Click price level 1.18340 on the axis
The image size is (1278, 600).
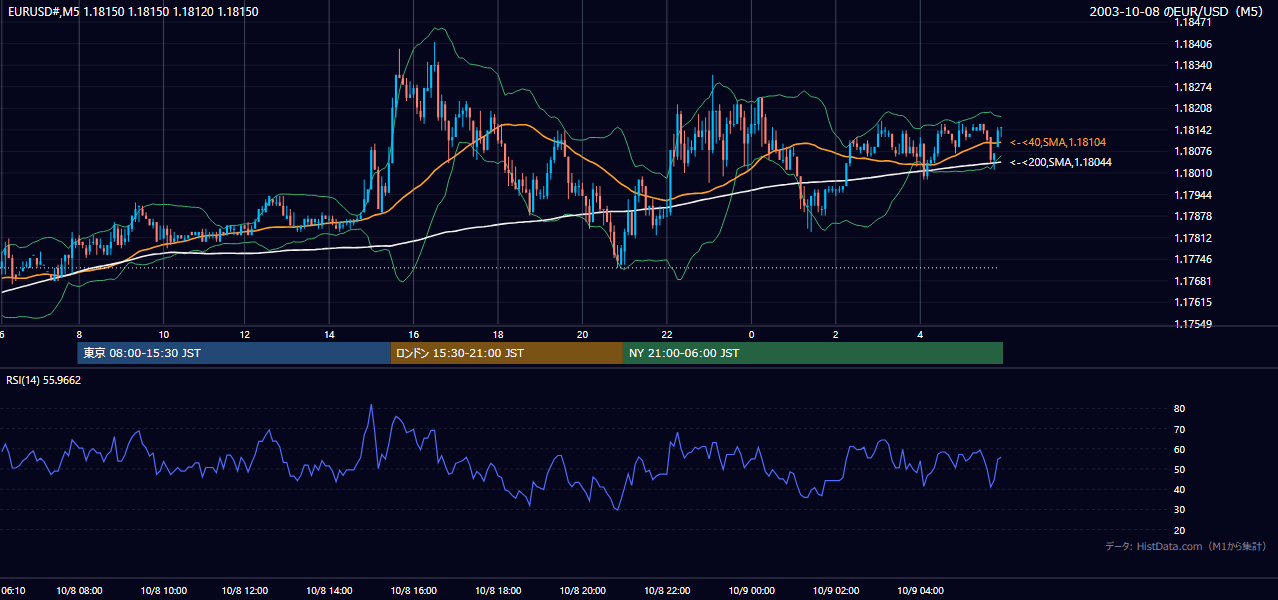pos(1192,65)
